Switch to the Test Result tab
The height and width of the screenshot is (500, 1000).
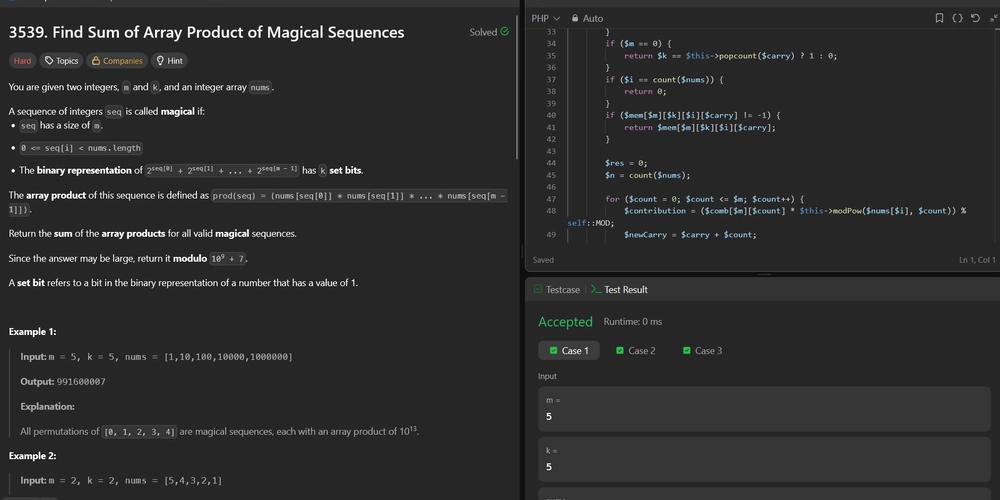625,290
